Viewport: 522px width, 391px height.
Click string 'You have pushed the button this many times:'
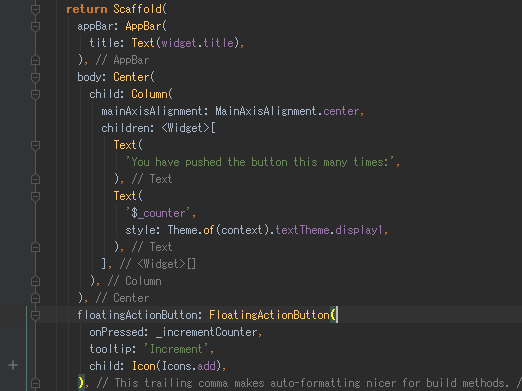[x=260, y=162]
